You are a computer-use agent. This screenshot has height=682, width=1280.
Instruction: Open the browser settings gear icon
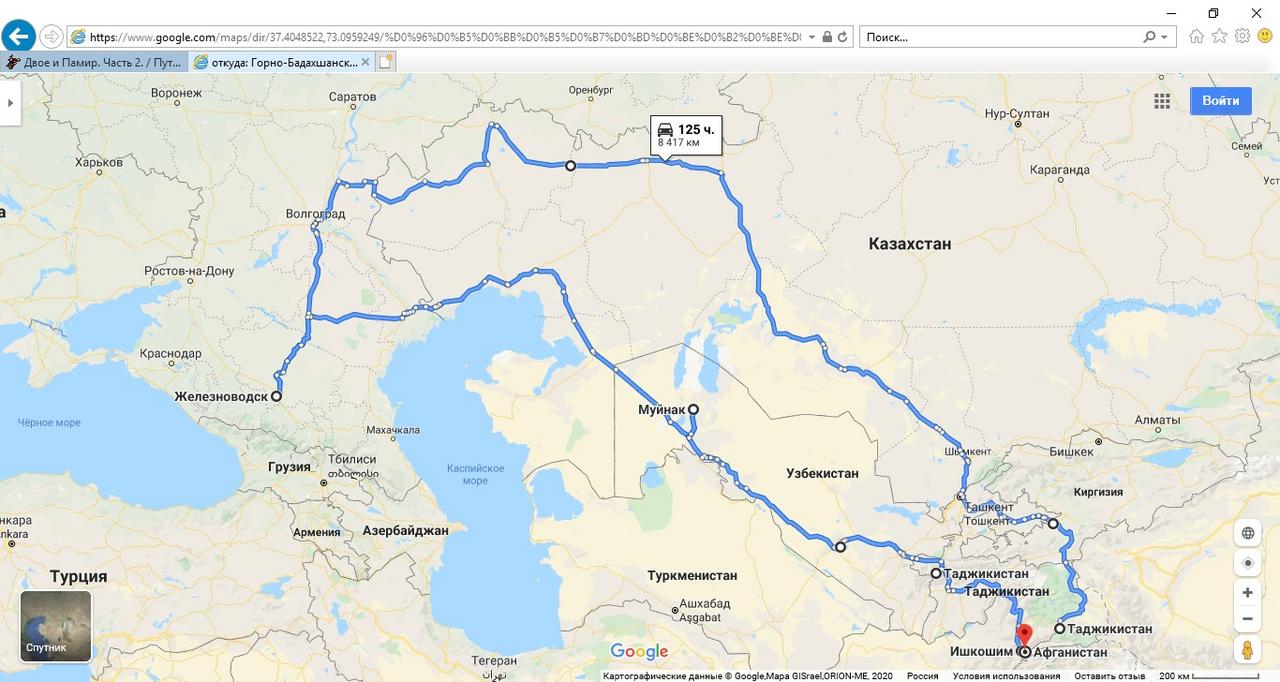click(1242, 37)
